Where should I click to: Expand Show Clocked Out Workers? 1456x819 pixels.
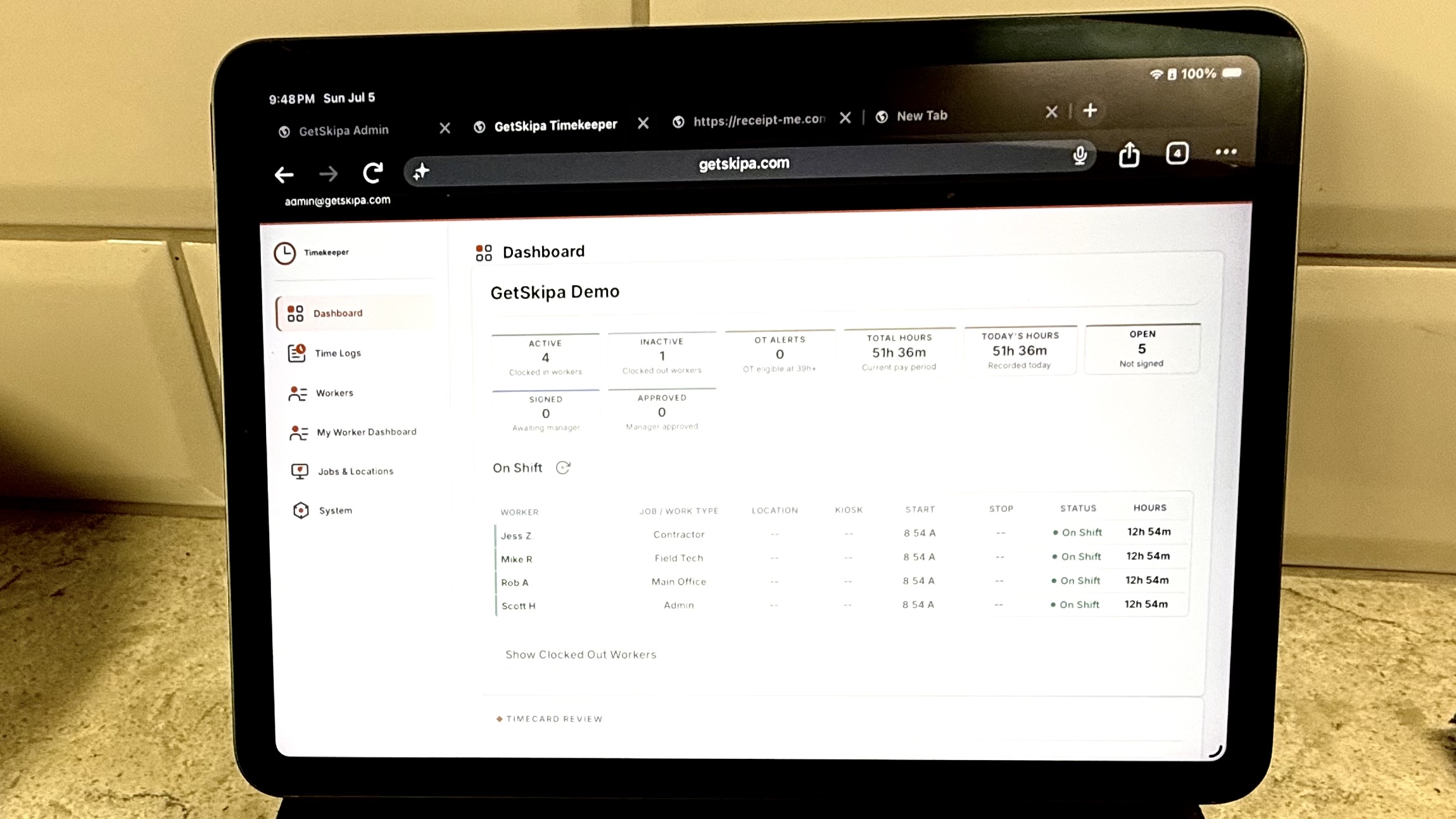(581, 654)
